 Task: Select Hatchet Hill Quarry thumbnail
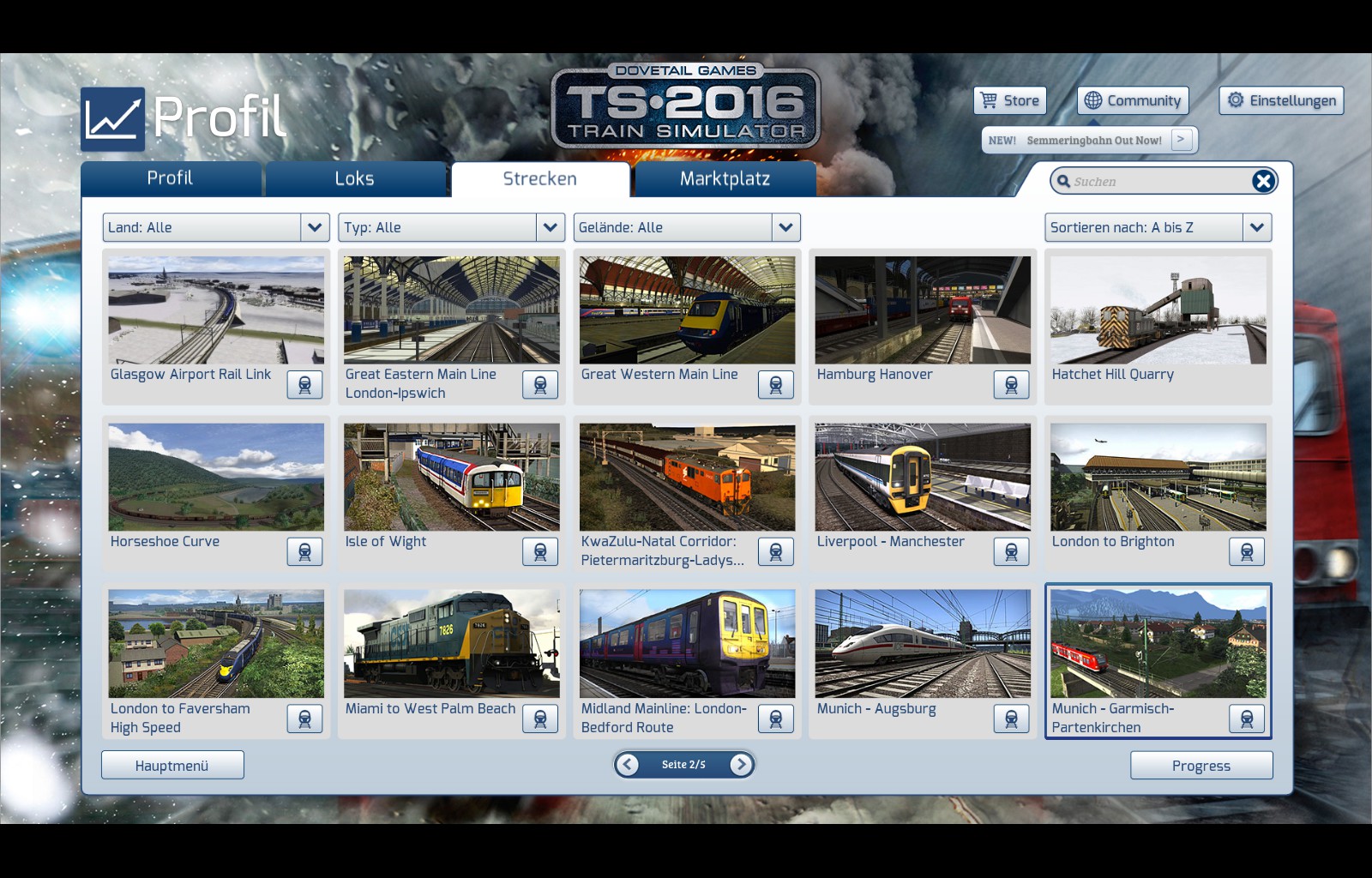click(1158, 310)
